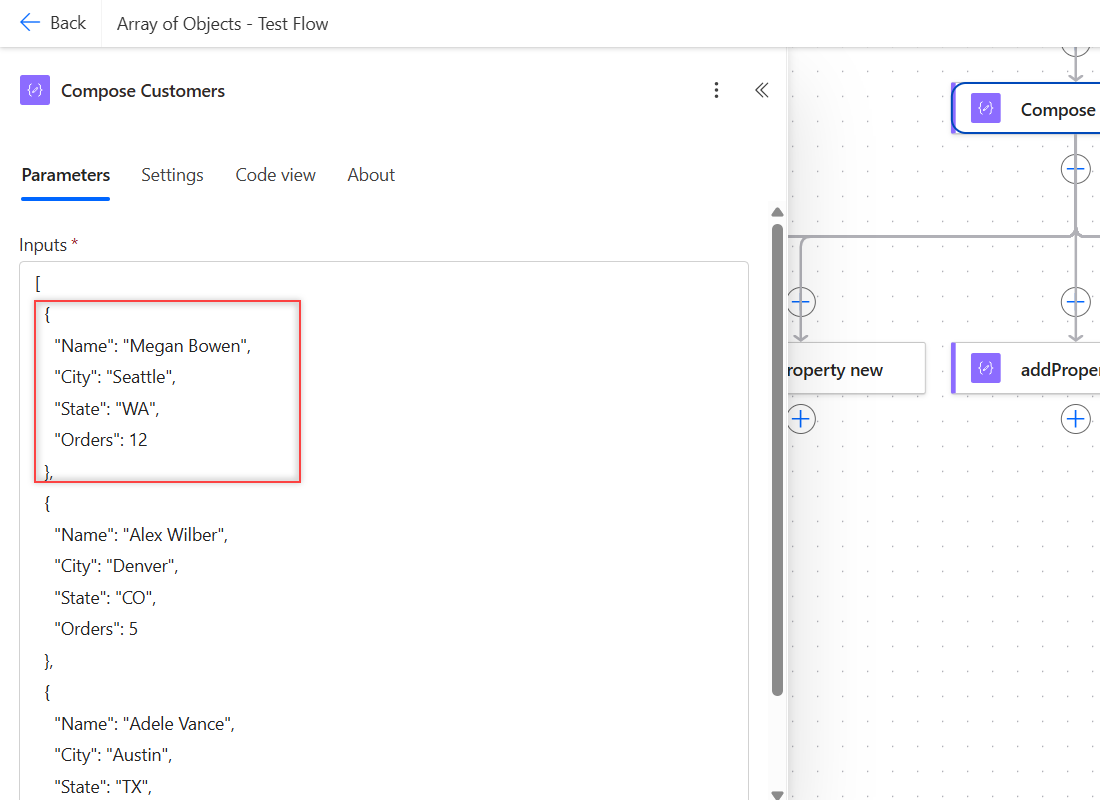The image size is (1100, 800).
Task: Click the "City": "Denver" line
Action: tap(116, 566)
